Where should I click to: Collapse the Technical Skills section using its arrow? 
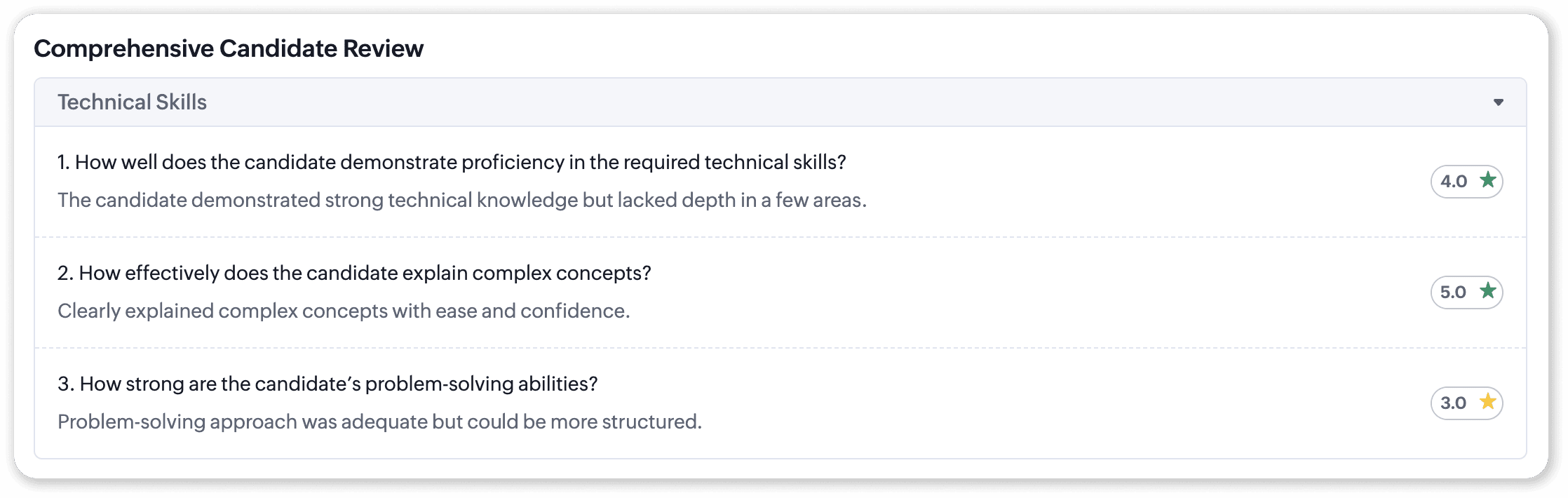point(1498,102)
